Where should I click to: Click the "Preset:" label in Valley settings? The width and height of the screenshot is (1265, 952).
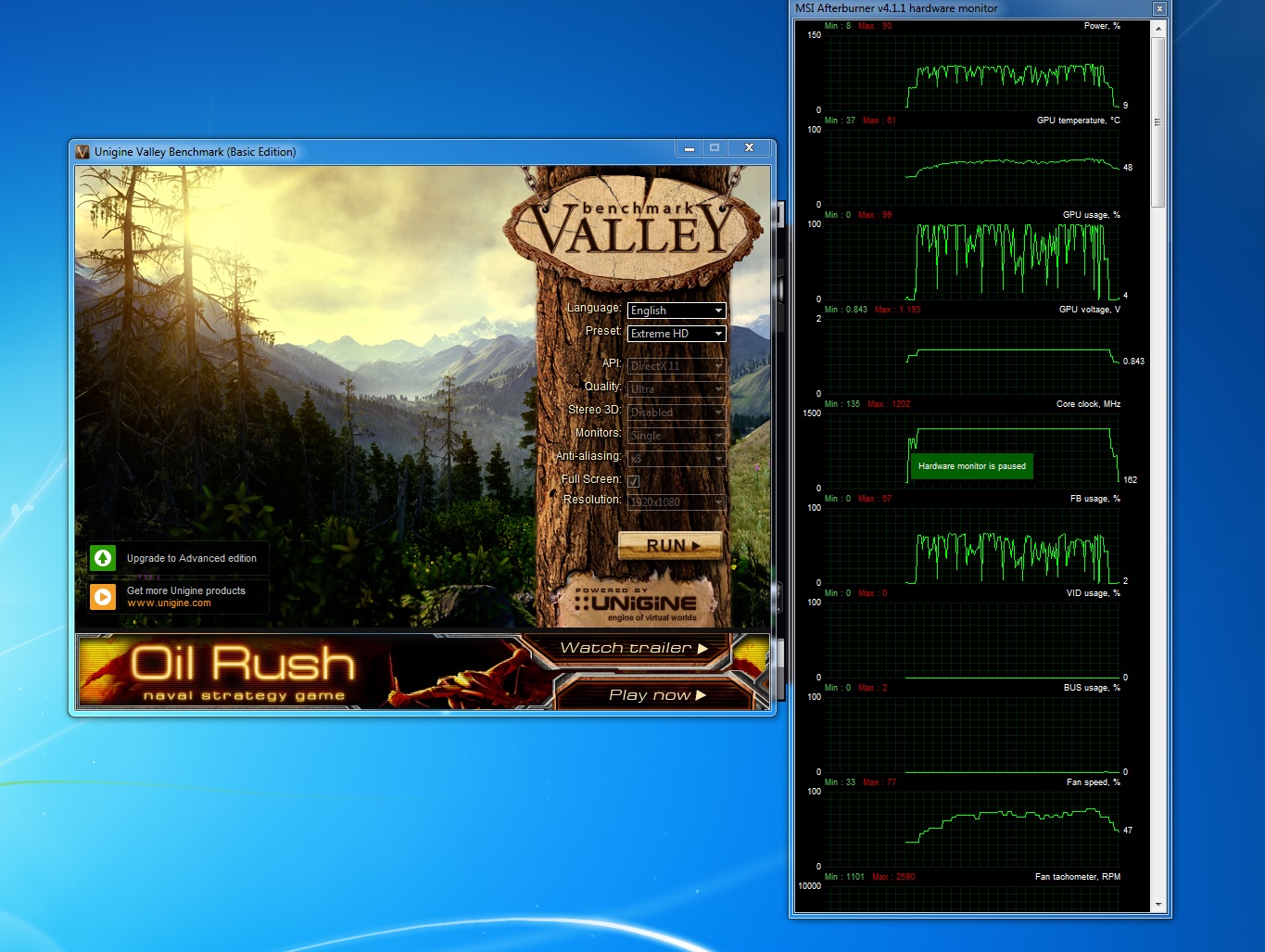[x=603, y=331]
